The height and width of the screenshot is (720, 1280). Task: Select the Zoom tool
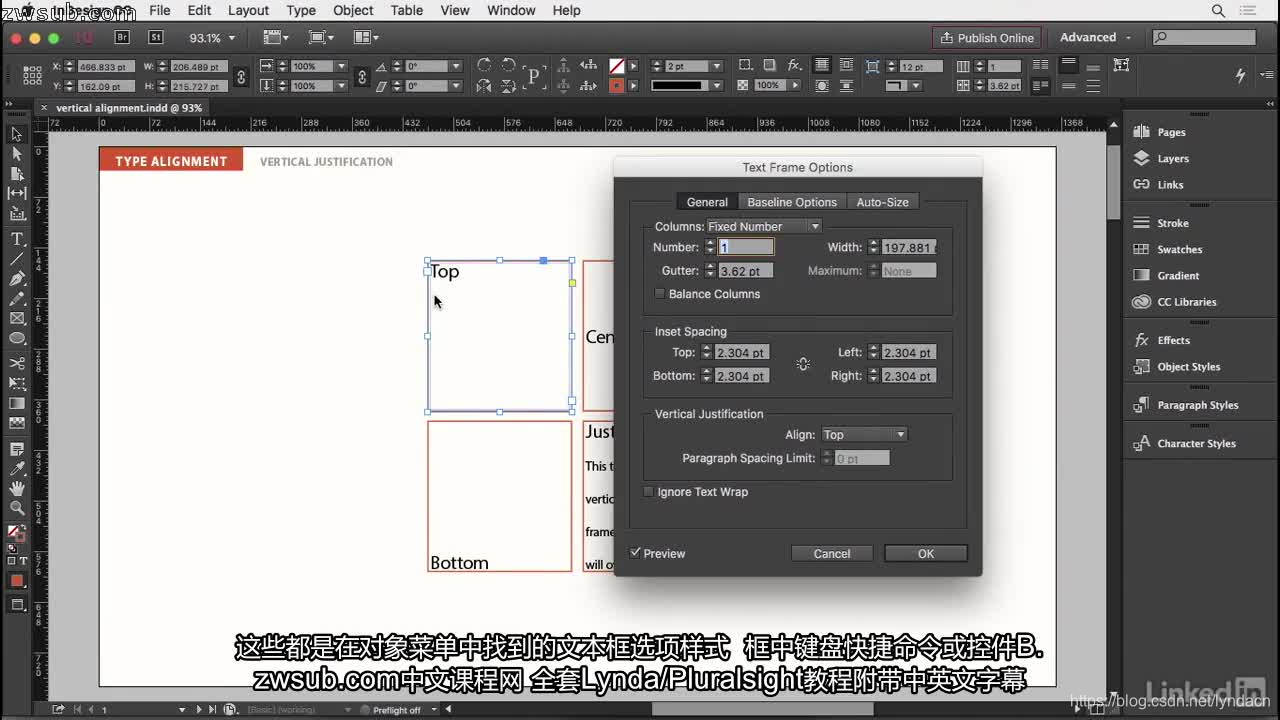(16, 508)
